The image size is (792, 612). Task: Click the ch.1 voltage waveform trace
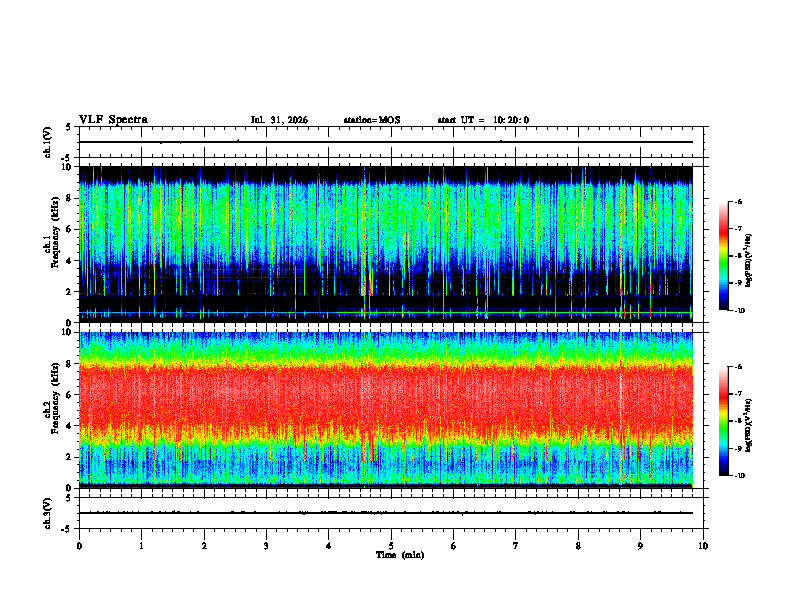[x=386, y=142]
